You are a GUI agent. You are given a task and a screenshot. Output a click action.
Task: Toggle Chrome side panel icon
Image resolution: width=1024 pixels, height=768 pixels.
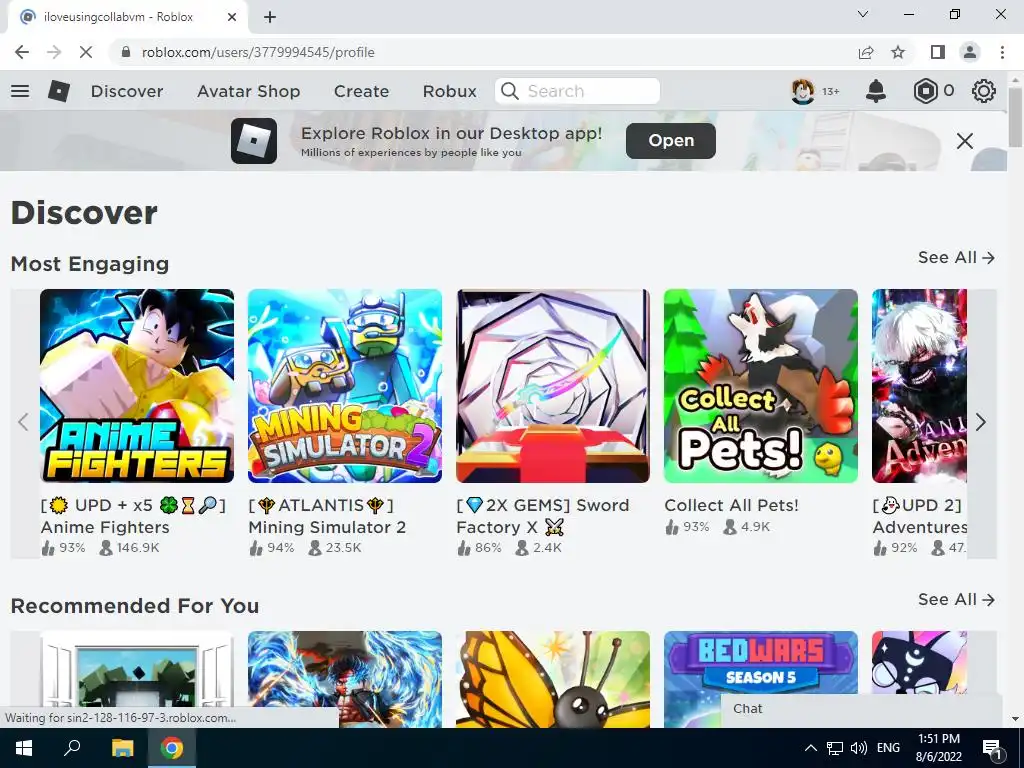(938, 52)
